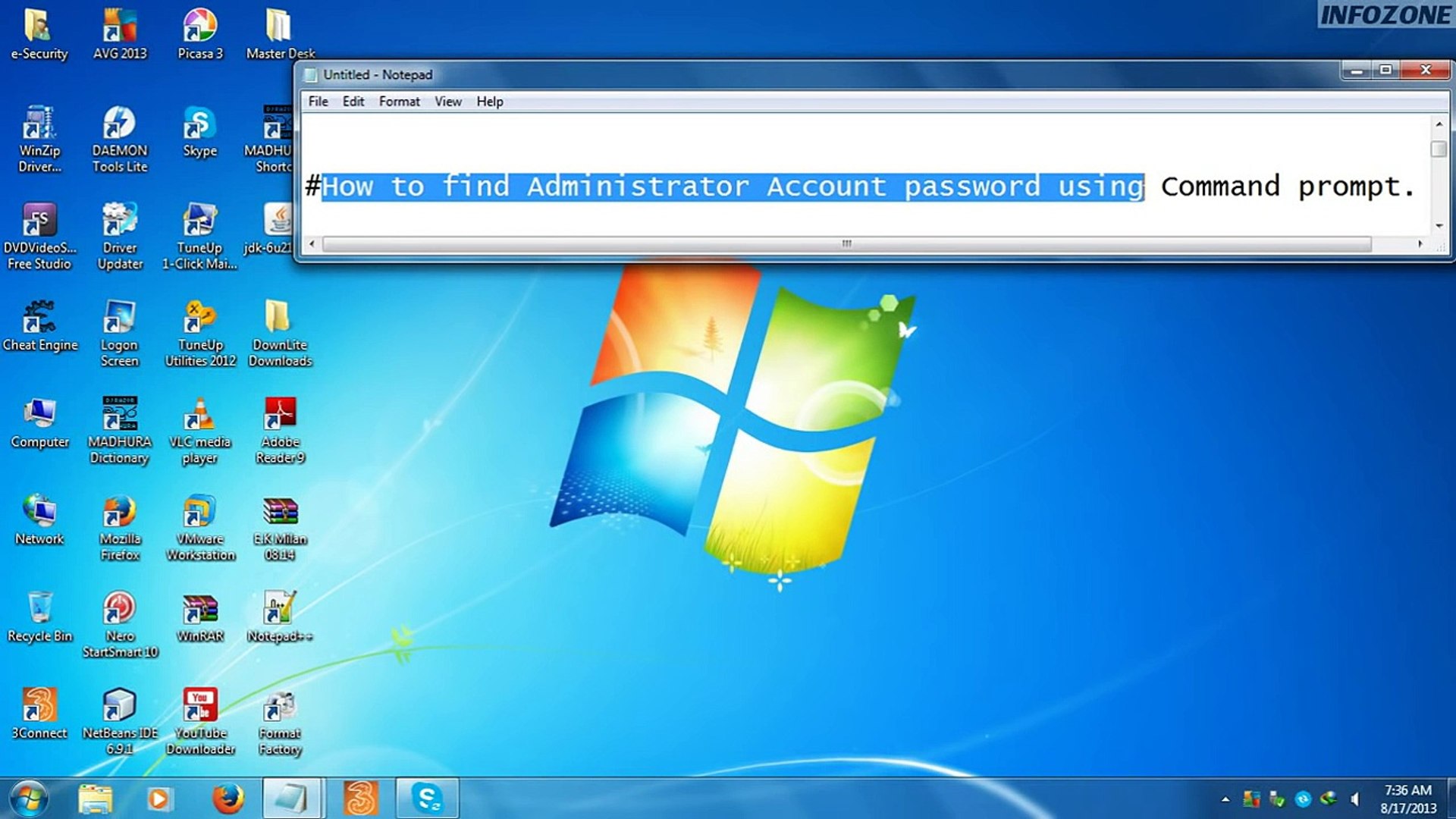Click the volume speaker tray icon
Screen dimensions: 1456x819
coord(1355,799)
